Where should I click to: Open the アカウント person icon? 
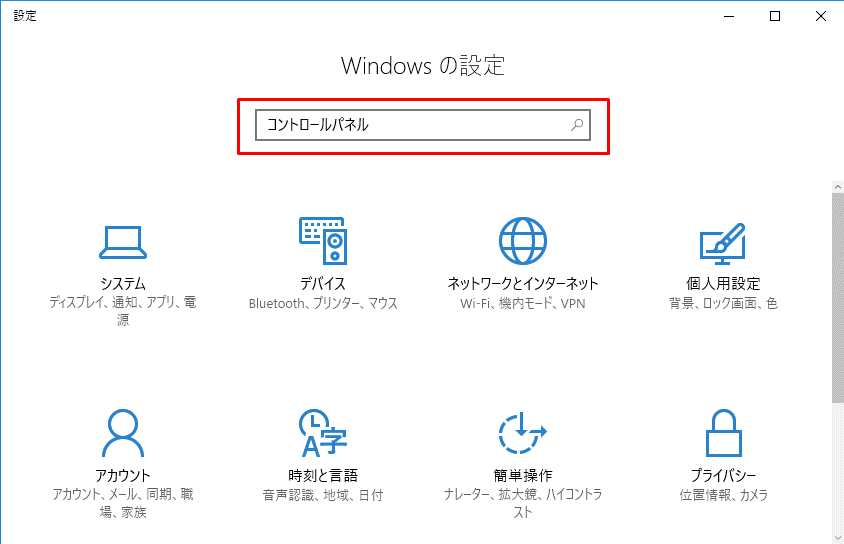tap(123, 433)
